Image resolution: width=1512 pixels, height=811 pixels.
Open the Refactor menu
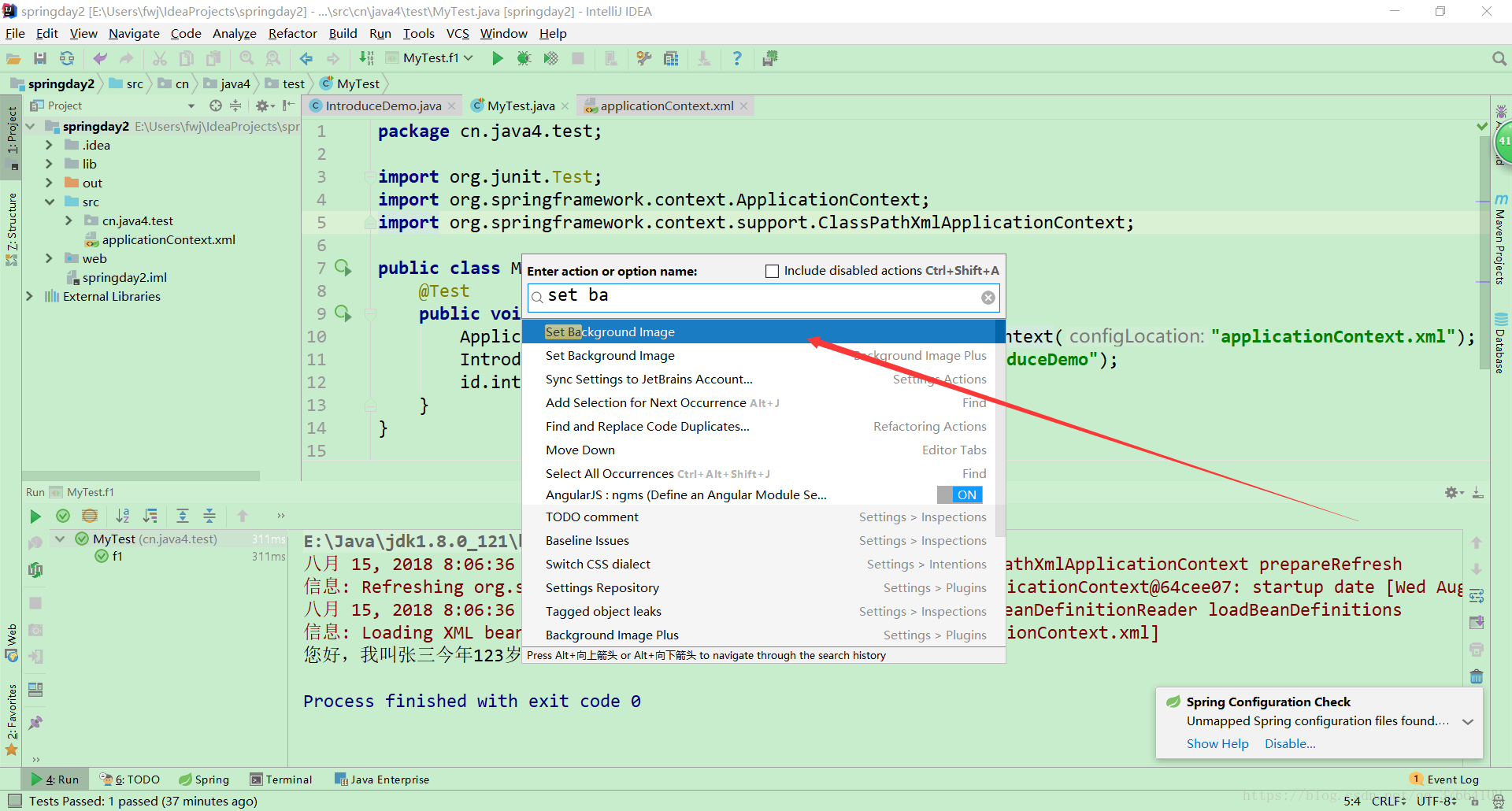coord(292,33)
